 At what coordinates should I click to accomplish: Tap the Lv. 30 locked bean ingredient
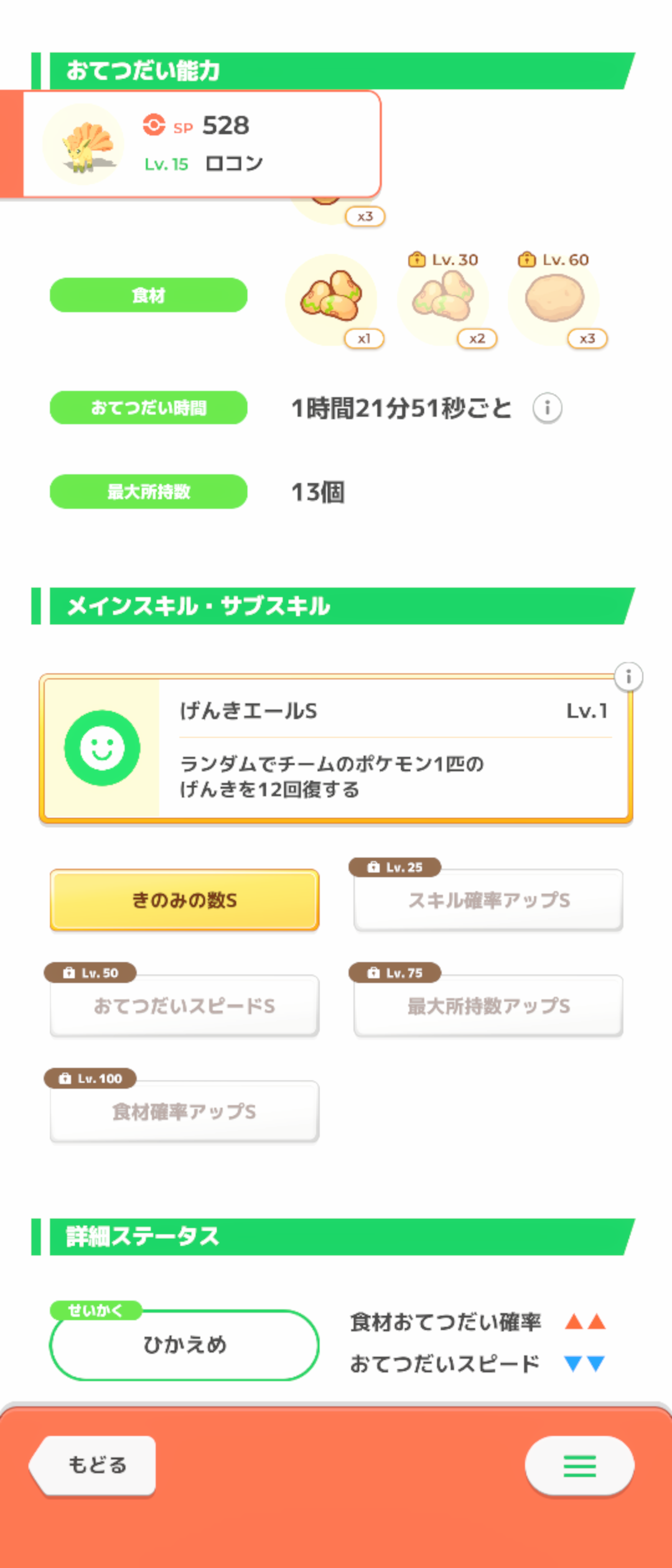pyautogui.click(x=443, y=299)
